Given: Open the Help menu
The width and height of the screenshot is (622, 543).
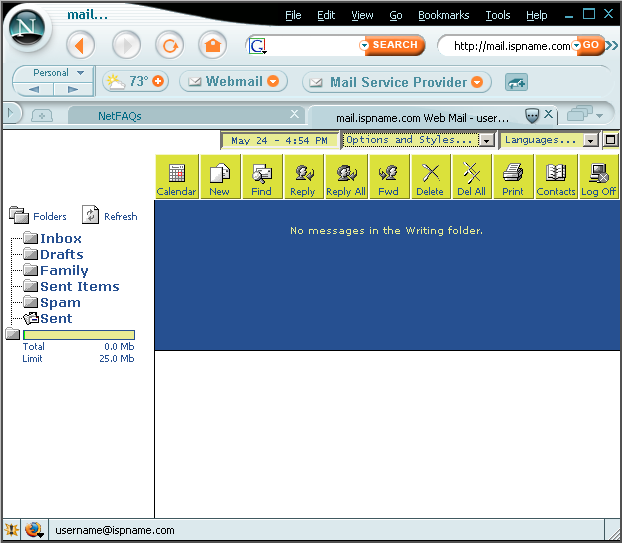Looking at the screenshot, I should (537, 15).
